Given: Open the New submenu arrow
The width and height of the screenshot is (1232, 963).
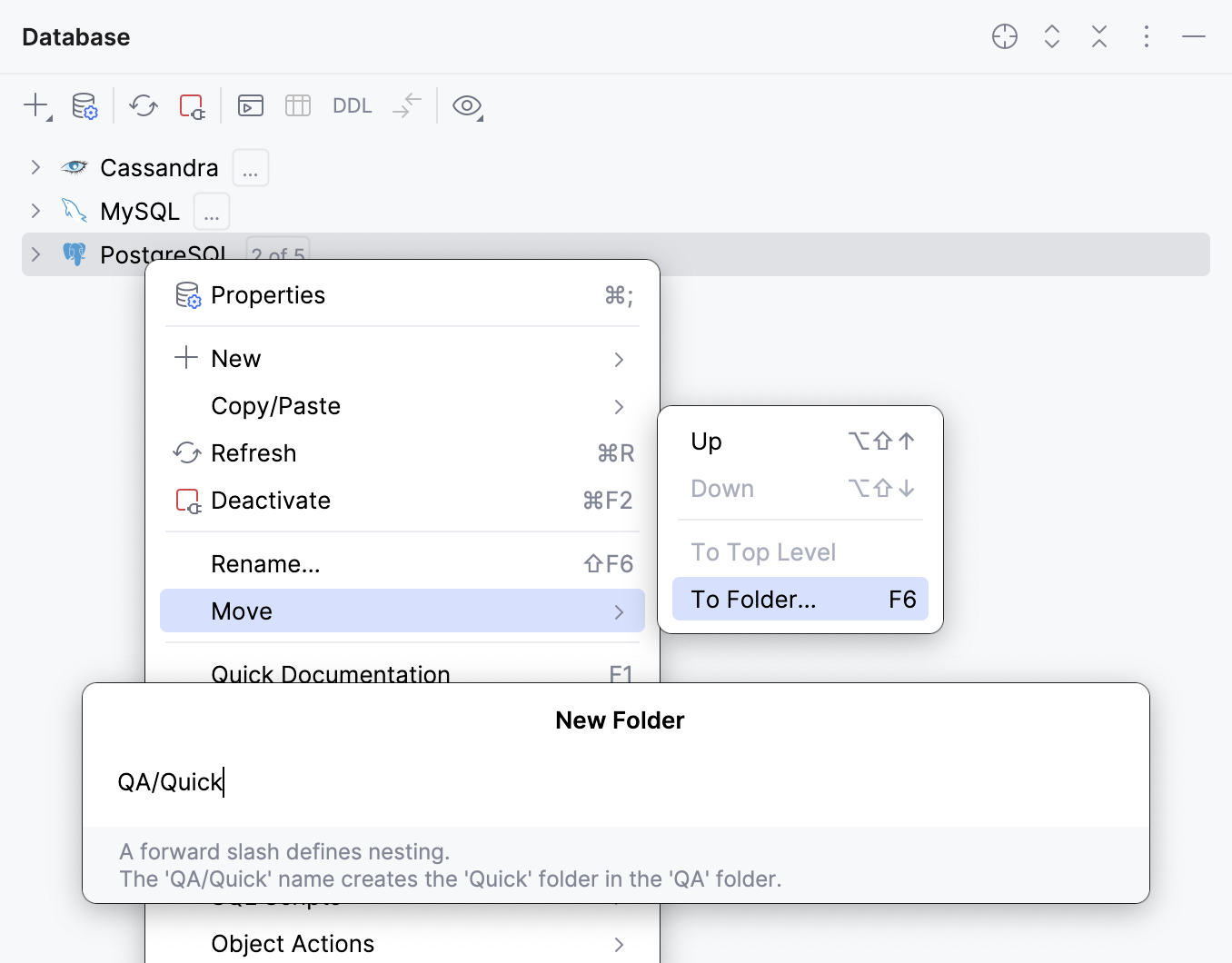Looking at the screenshot, I should [619, 359].
